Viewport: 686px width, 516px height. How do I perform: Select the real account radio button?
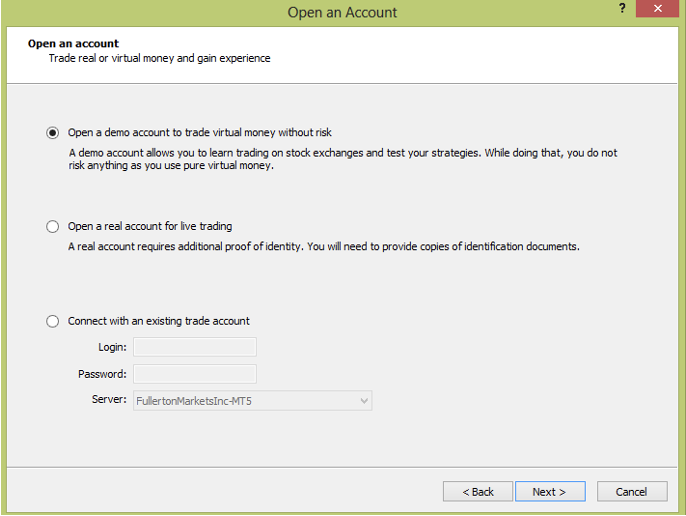pos(52,226)
